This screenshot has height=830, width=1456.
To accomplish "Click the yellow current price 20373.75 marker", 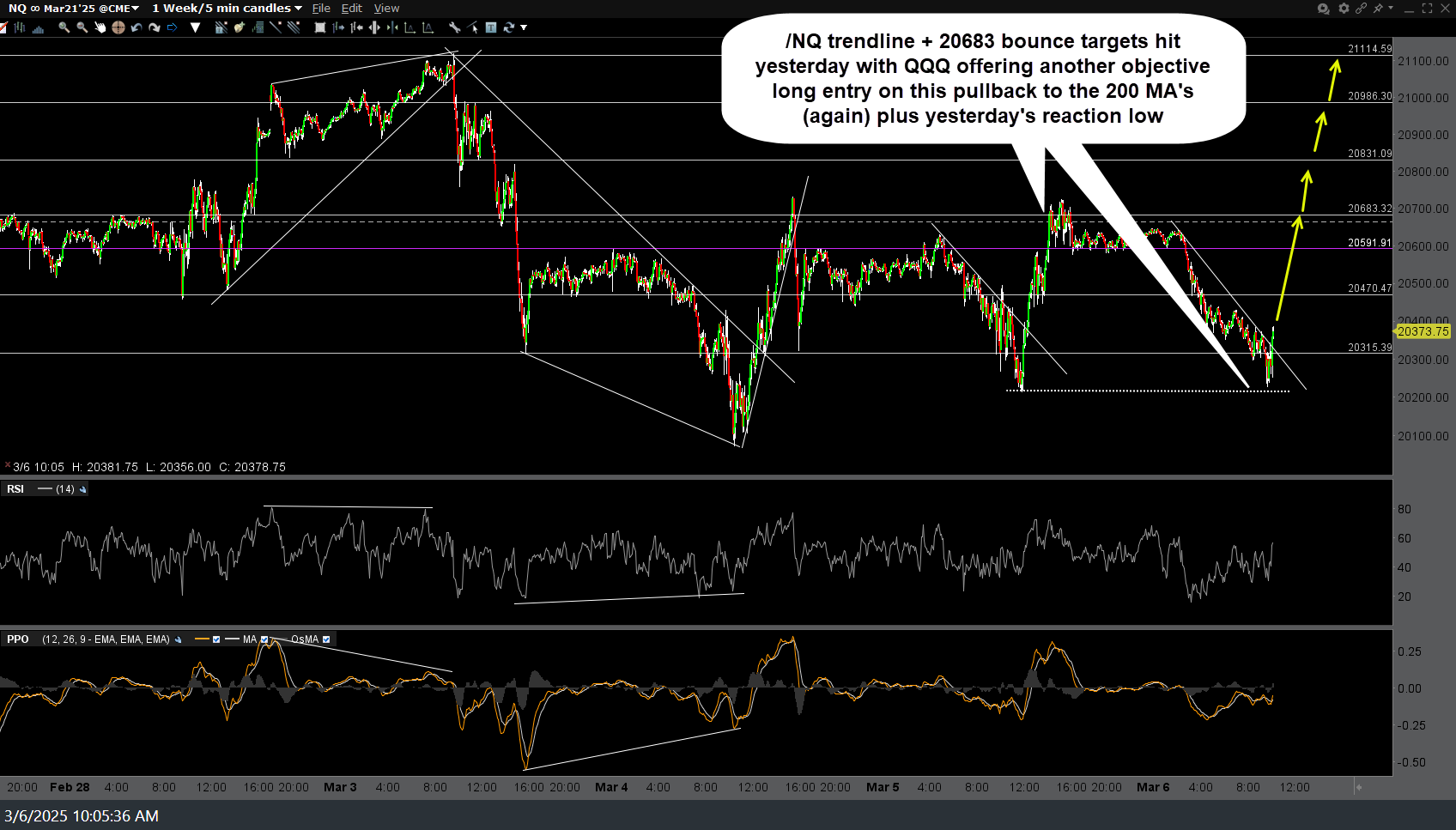I will [x=1423, y=331].
